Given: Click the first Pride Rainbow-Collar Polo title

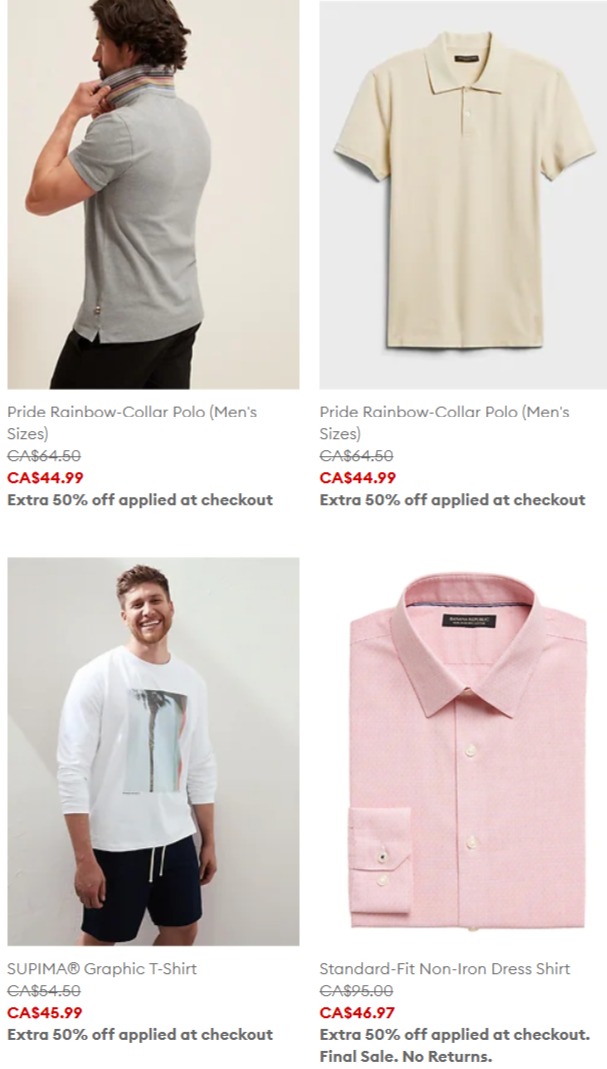Looking at the screenshot, I should pyautogui.click(x=132, y=423).
